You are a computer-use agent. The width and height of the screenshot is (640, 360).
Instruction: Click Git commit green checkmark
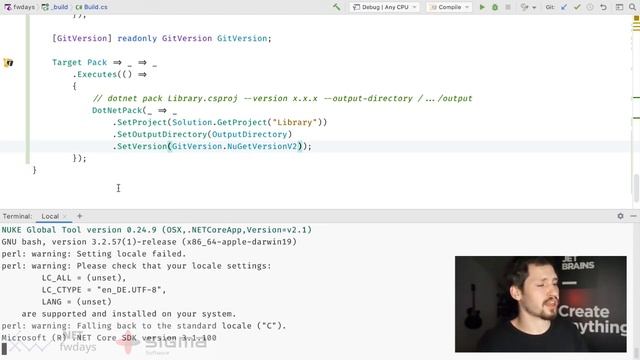click(x=577, y=7)
